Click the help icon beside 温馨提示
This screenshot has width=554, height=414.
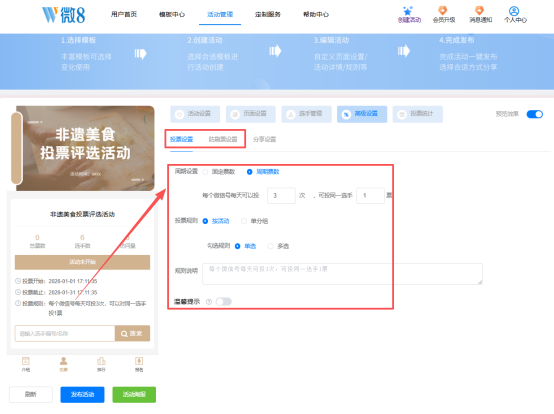pyautogui.click(x=209, y=302)
